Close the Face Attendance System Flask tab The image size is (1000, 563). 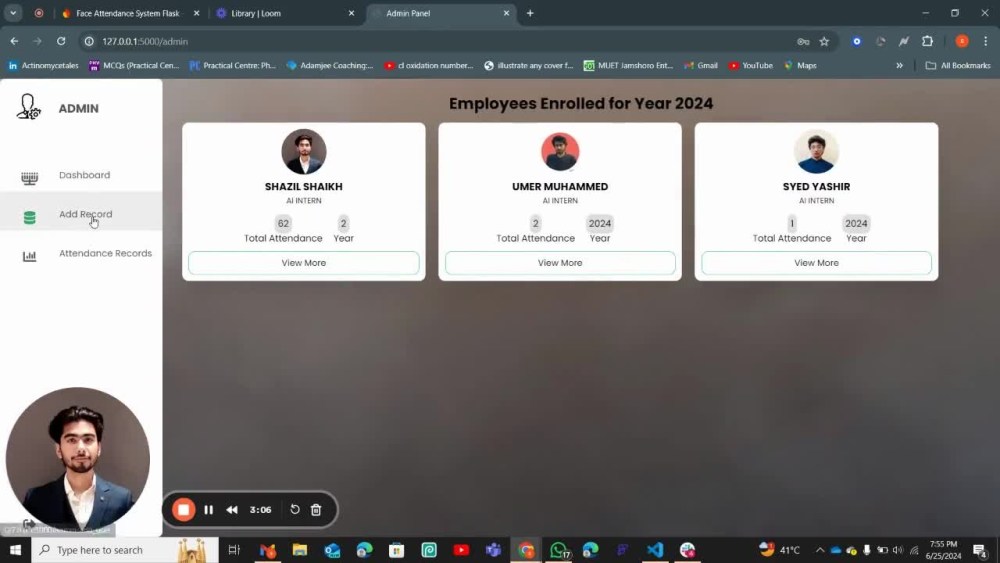click(x=196, y=13)
